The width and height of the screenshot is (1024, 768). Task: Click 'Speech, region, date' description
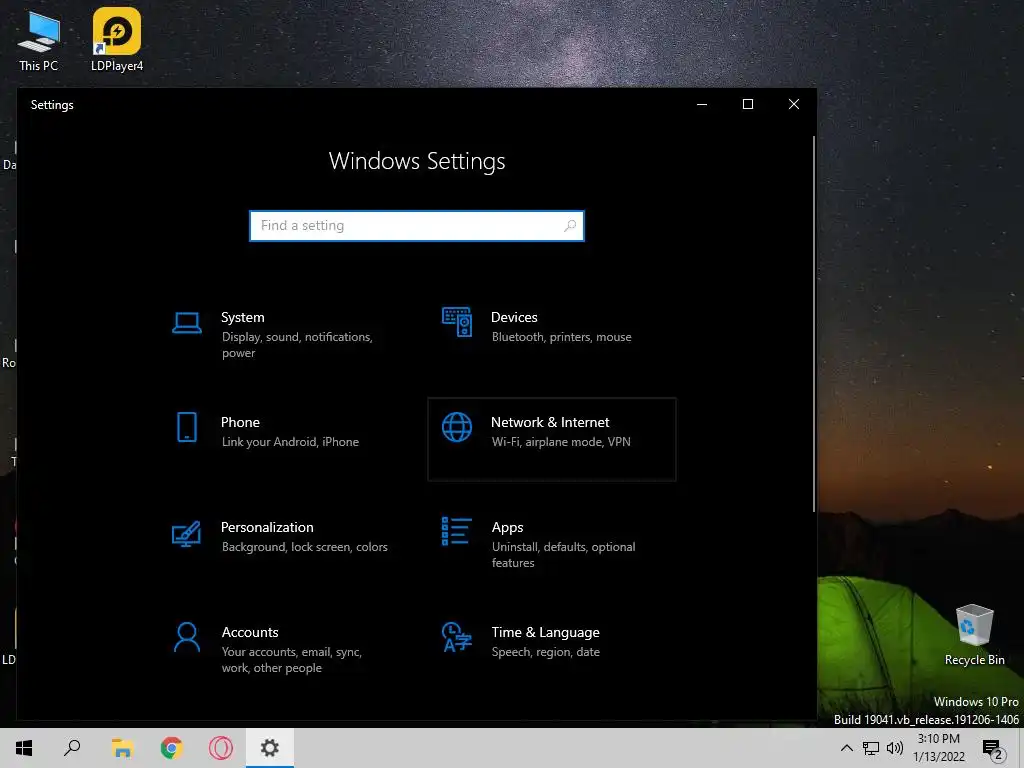pos(545,652)
